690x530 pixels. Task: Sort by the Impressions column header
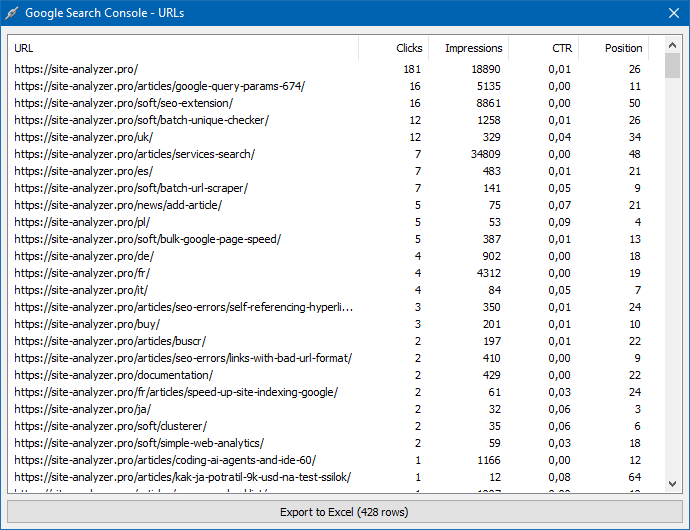pyautogui.click(x=468, y=48)
